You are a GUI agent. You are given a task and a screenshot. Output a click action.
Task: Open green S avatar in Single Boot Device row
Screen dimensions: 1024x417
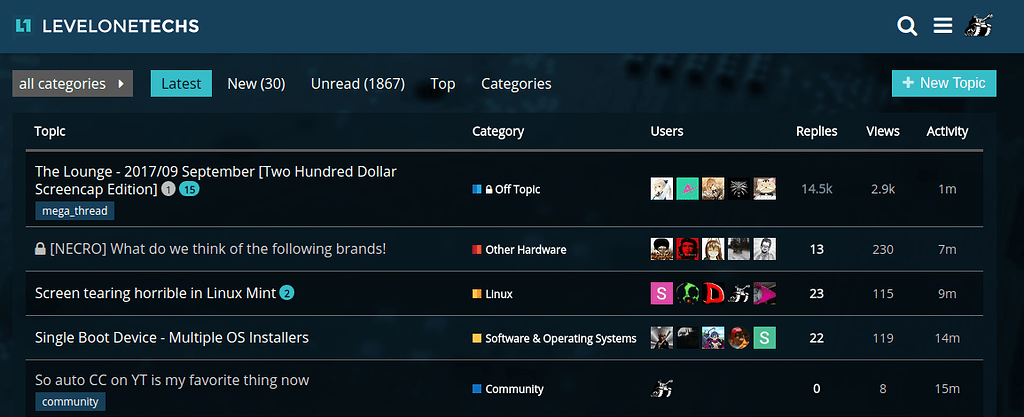click(x=765, y=337)
